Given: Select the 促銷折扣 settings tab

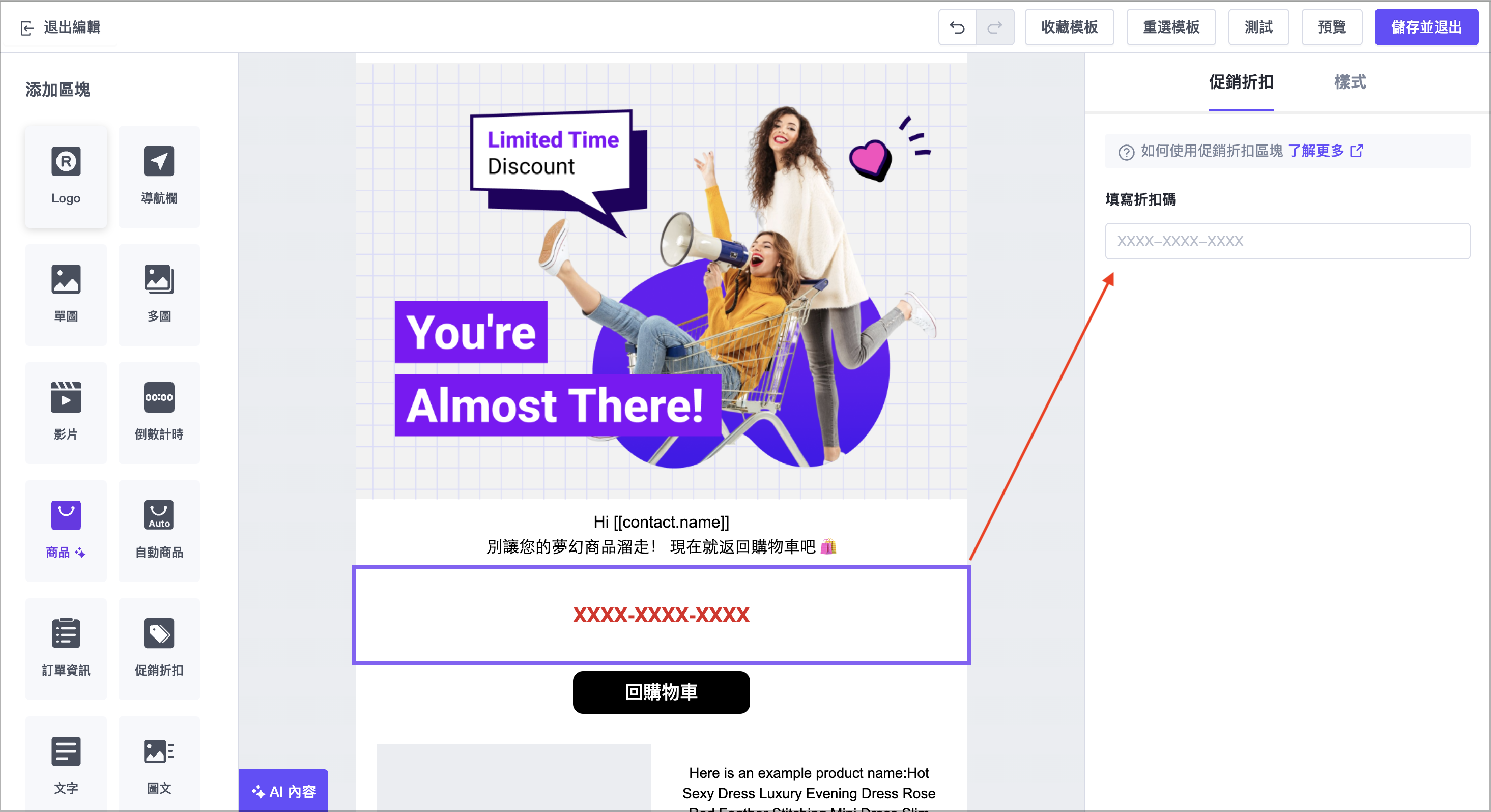Looking at the screenshot, I should (x=1241, y=82).
